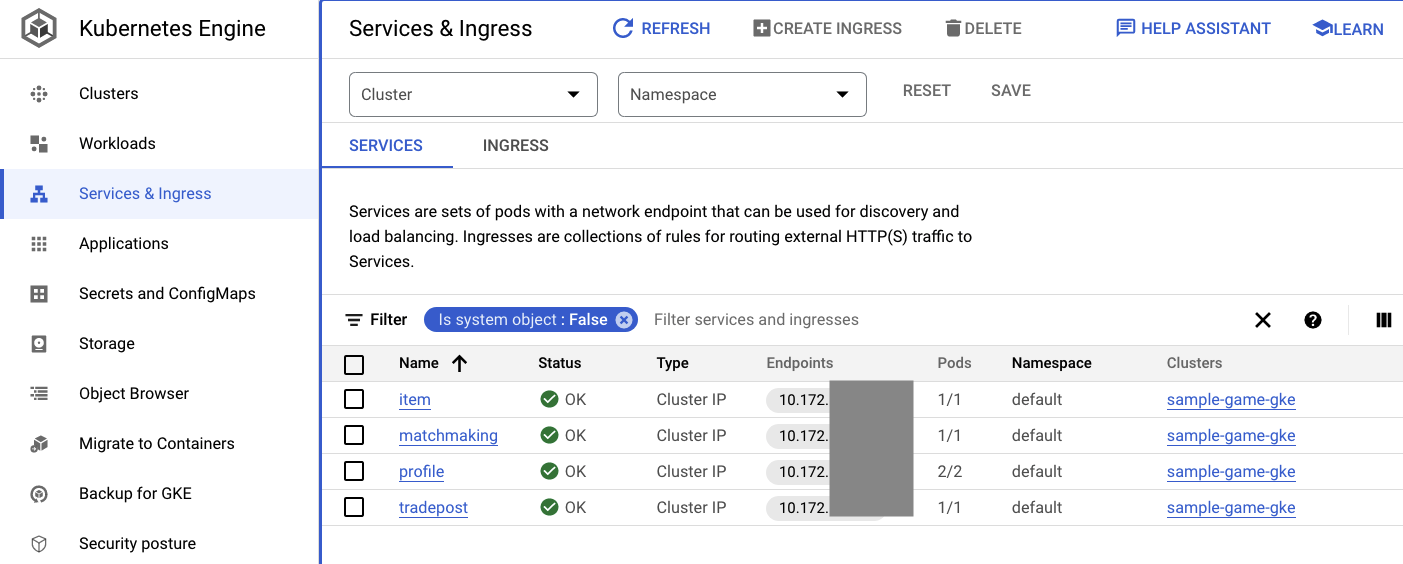Select the tradepost row checkbox

pyautogui.click(x=354, y=508)
